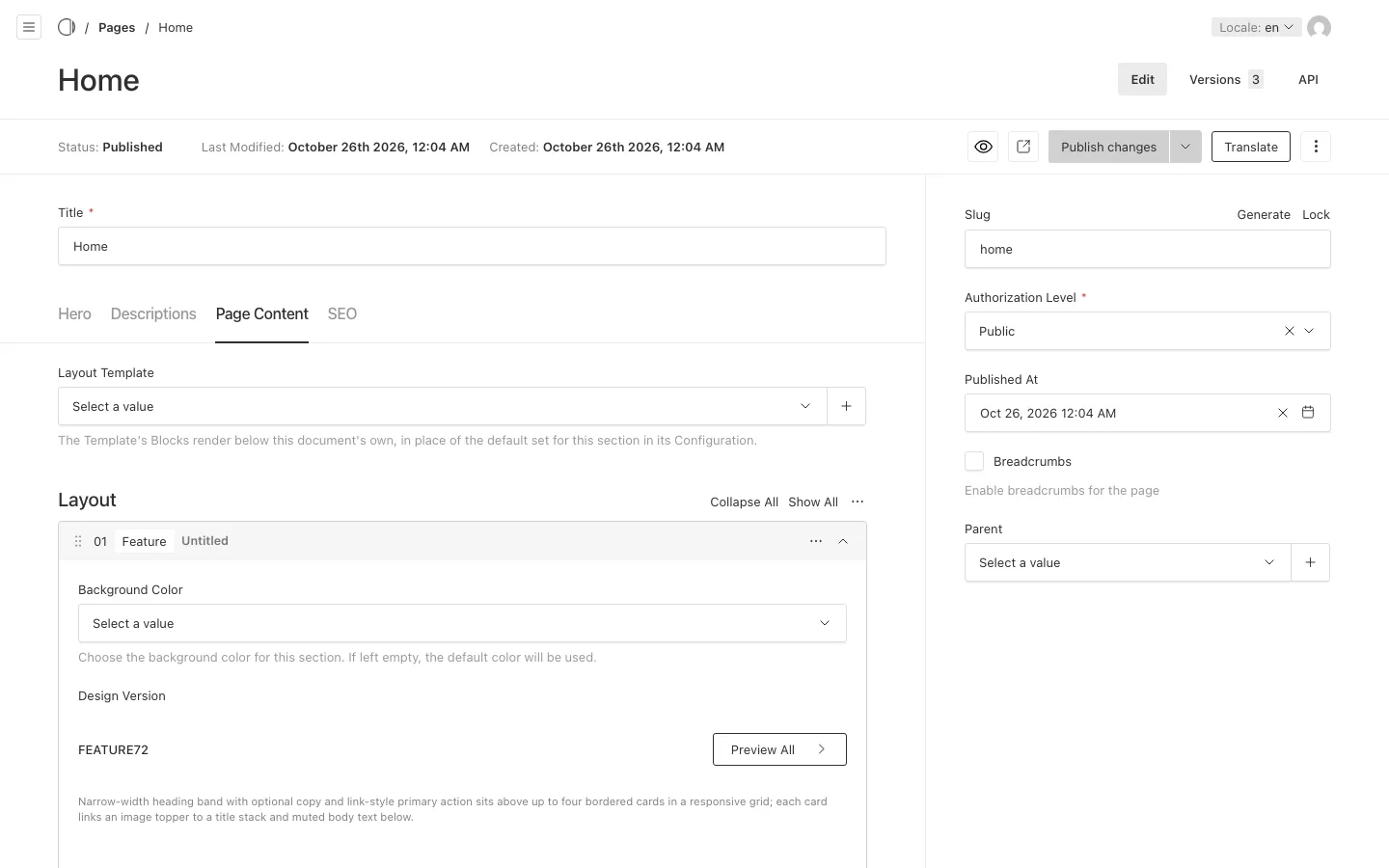Open the hamburger navigation menu

tap(29, 27)
